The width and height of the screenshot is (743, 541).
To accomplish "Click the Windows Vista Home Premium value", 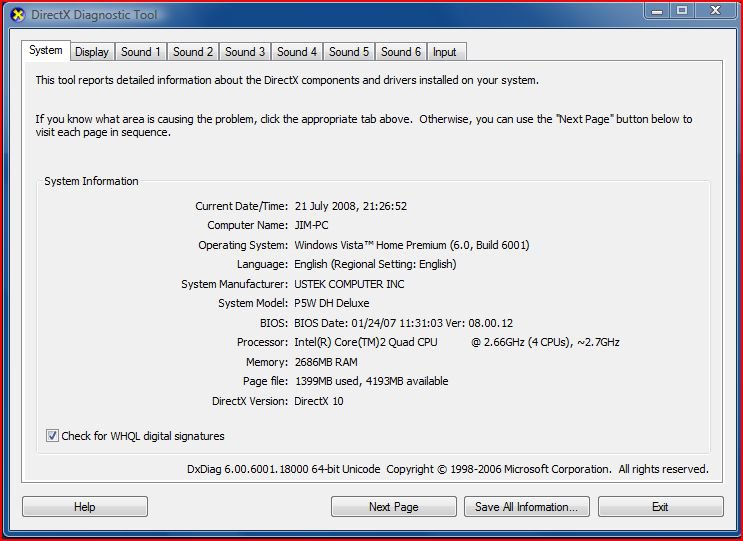I will pos(412,245).
